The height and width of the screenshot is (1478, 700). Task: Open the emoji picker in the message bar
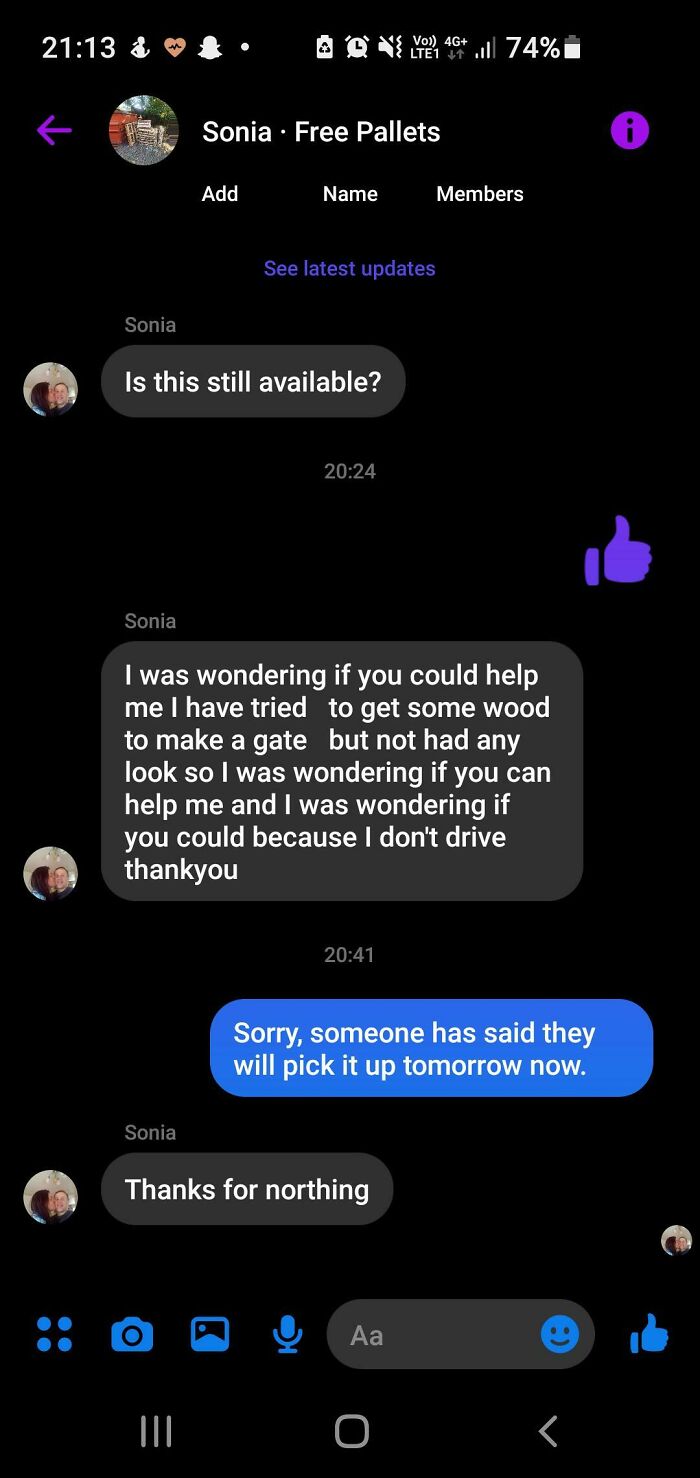pos(561,1334)
